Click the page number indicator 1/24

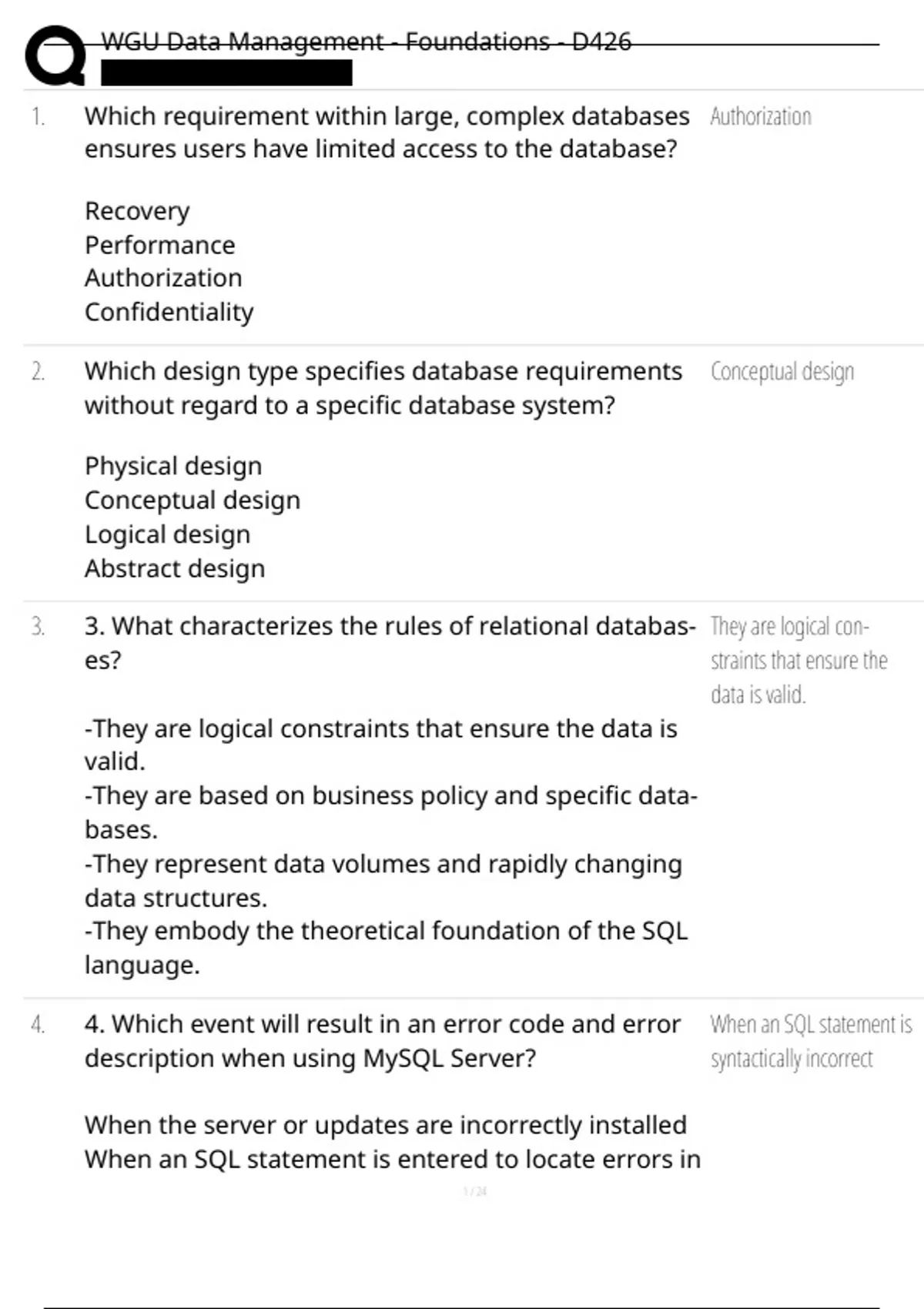[x=475, y=1192]
